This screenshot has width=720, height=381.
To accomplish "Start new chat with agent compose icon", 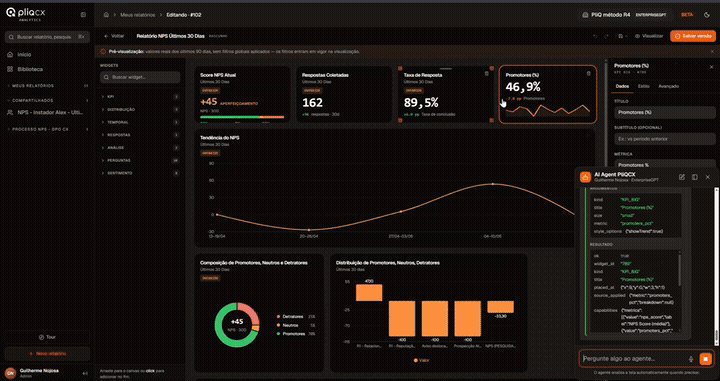I will coord(682,177).
